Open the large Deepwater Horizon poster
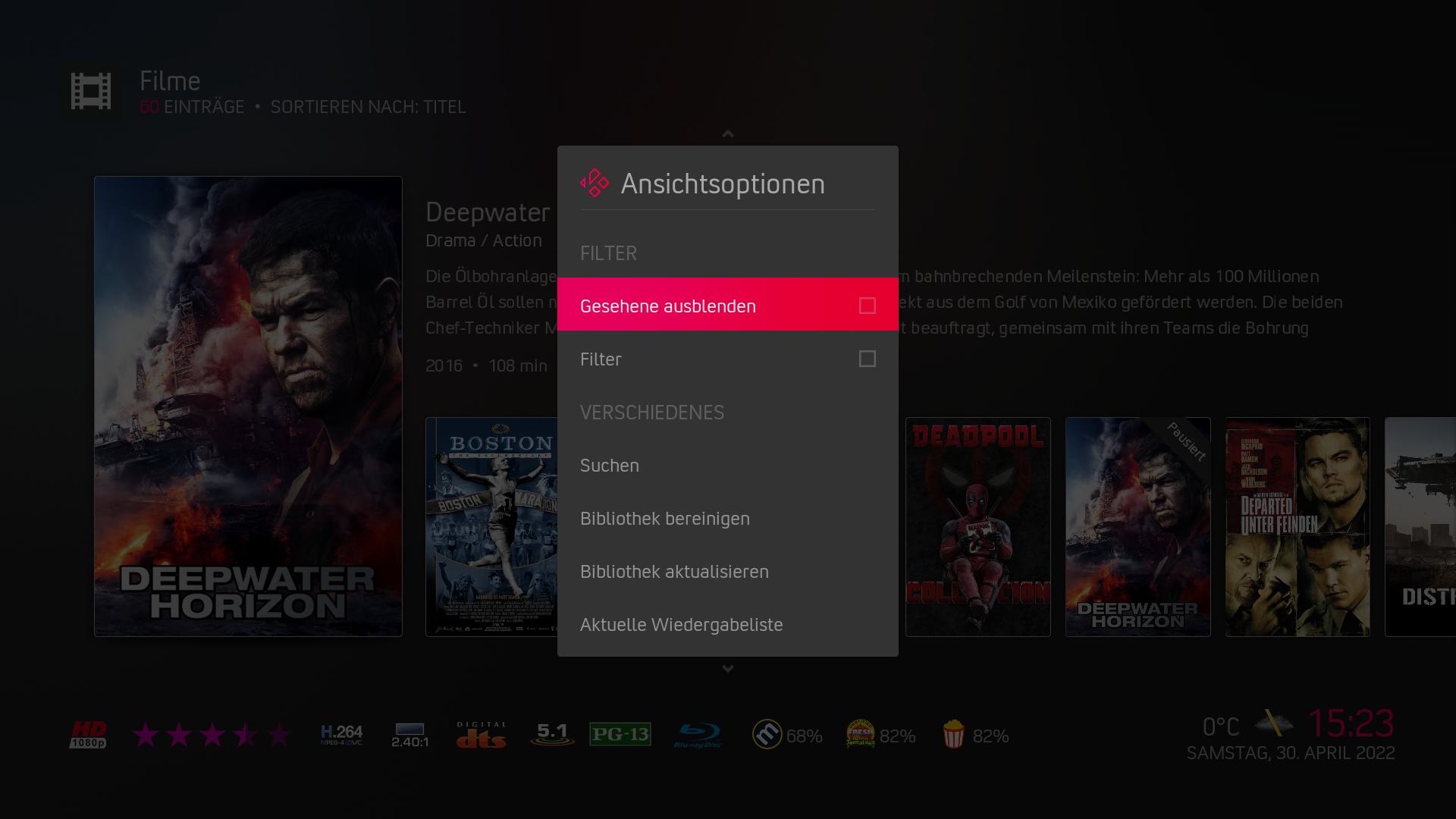 click(248, 406)
